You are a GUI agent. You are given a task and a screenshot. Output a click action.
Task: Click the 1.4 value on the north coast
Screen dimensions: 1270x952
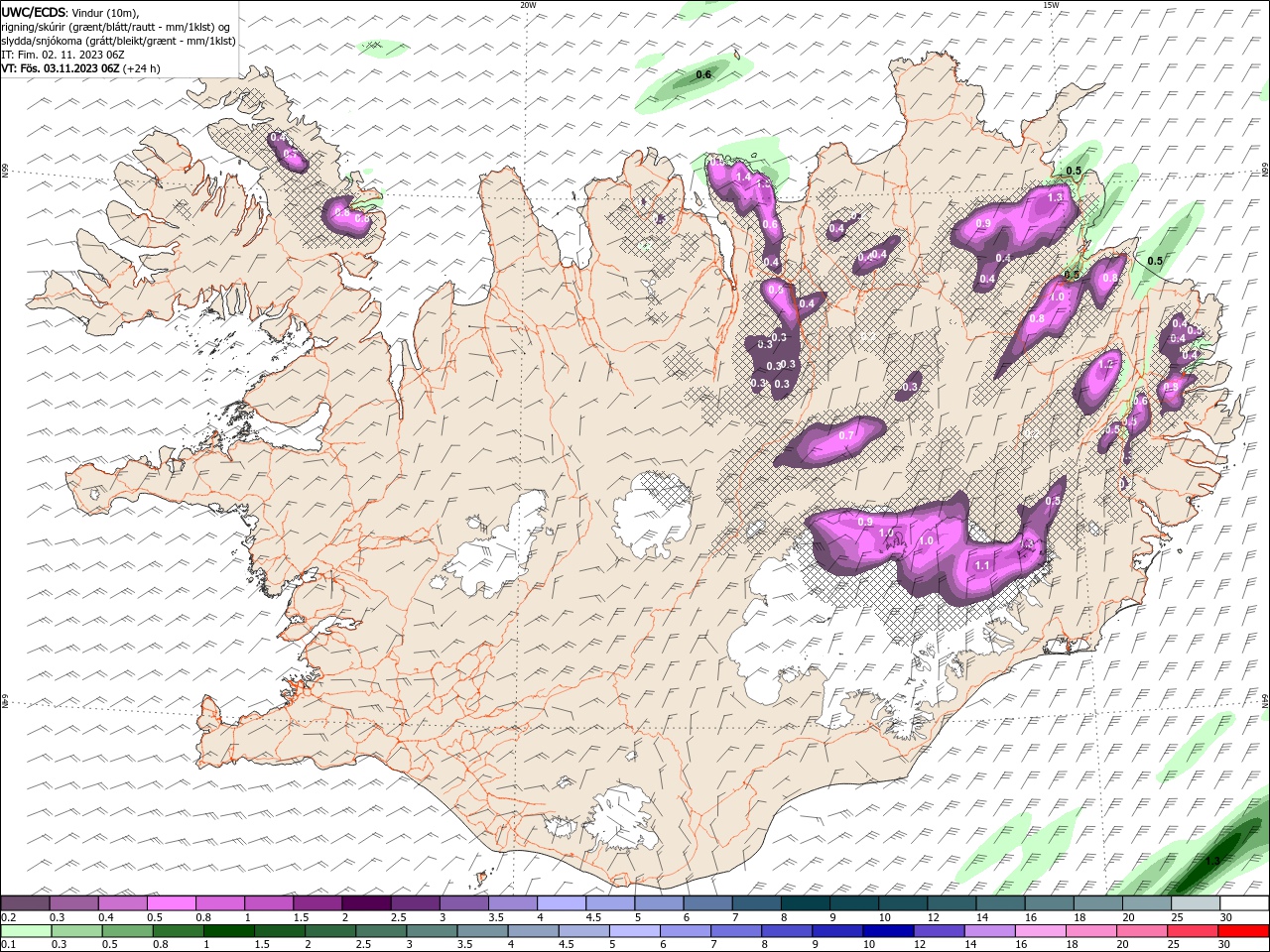point(742,177)
